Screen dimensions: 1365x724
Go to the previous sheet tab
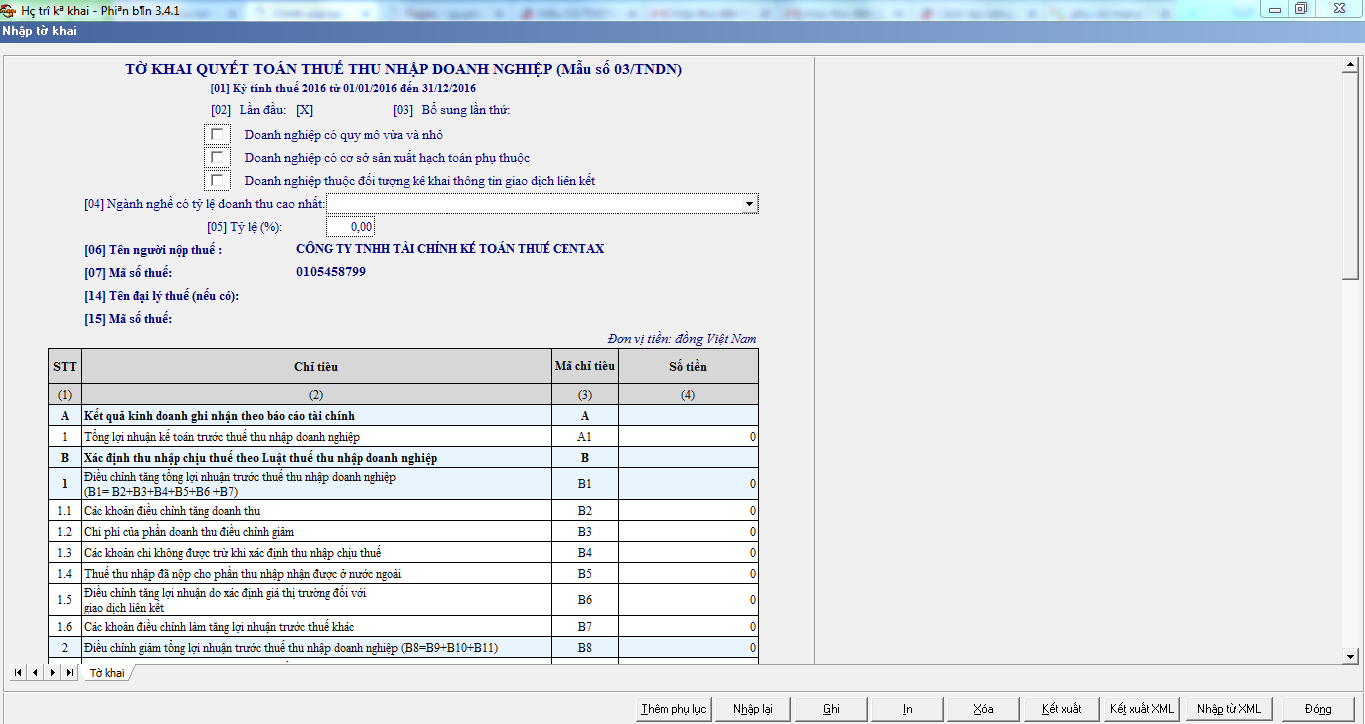click(x=34, y=673)
